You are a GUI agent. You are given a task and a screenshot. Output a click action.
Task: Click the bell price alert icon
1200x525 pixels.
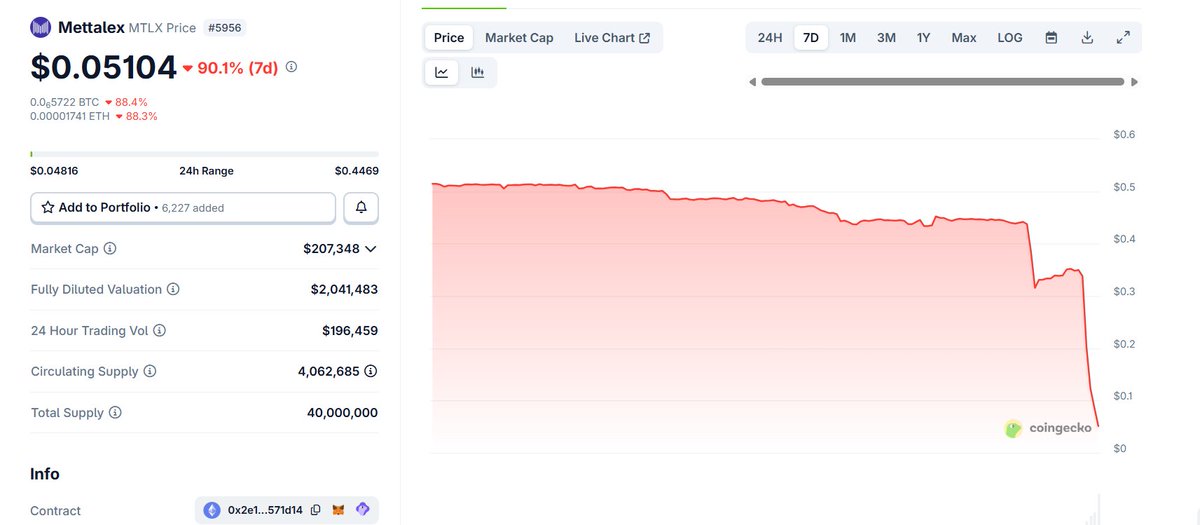pos(361,208)
